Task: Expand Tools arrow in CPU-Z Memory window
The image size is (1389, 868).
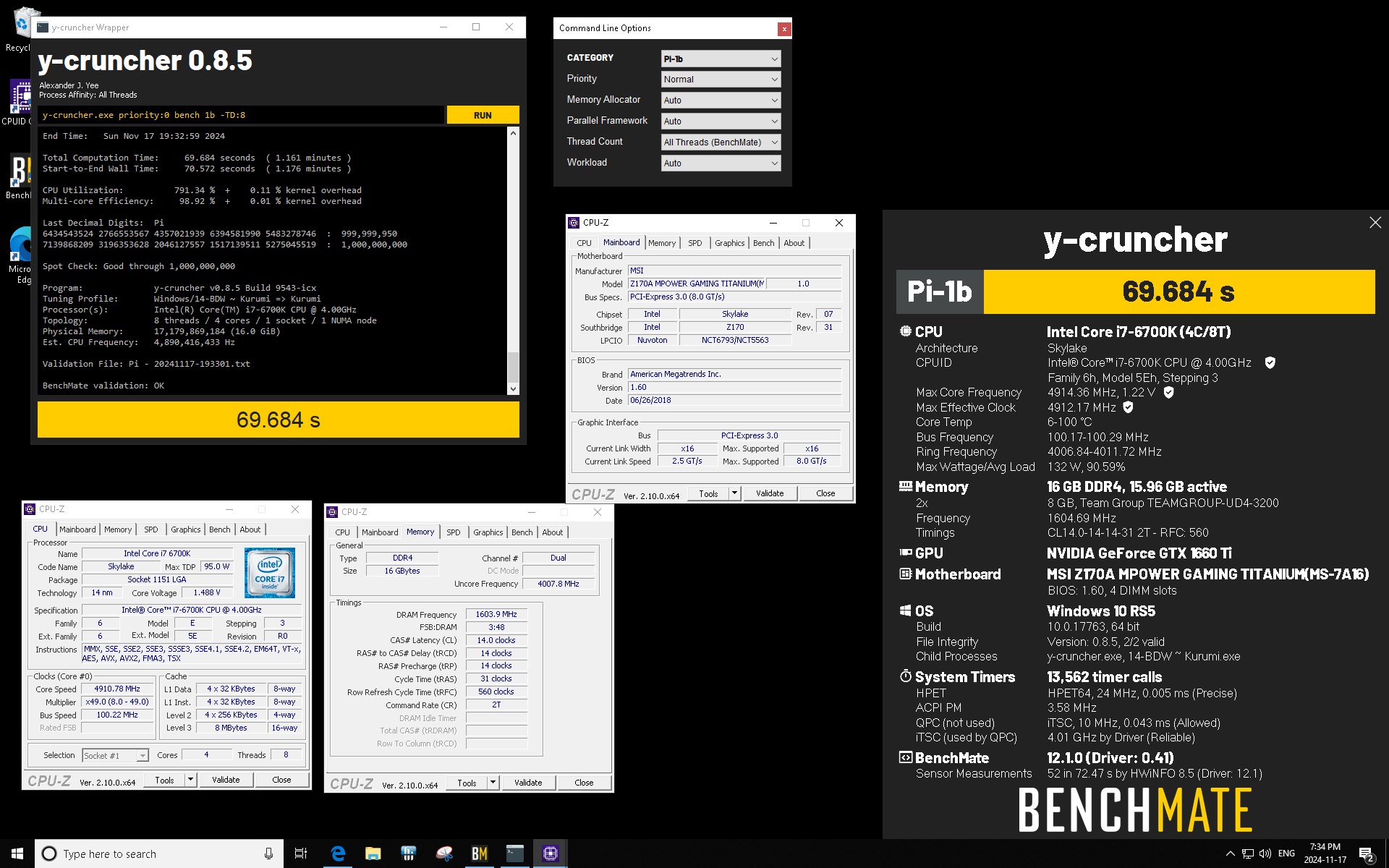Action: (493, 782)
